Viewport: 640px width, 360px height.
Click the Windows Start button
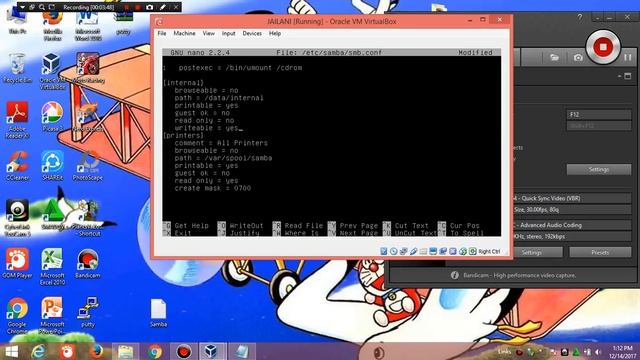click(11, 351)
